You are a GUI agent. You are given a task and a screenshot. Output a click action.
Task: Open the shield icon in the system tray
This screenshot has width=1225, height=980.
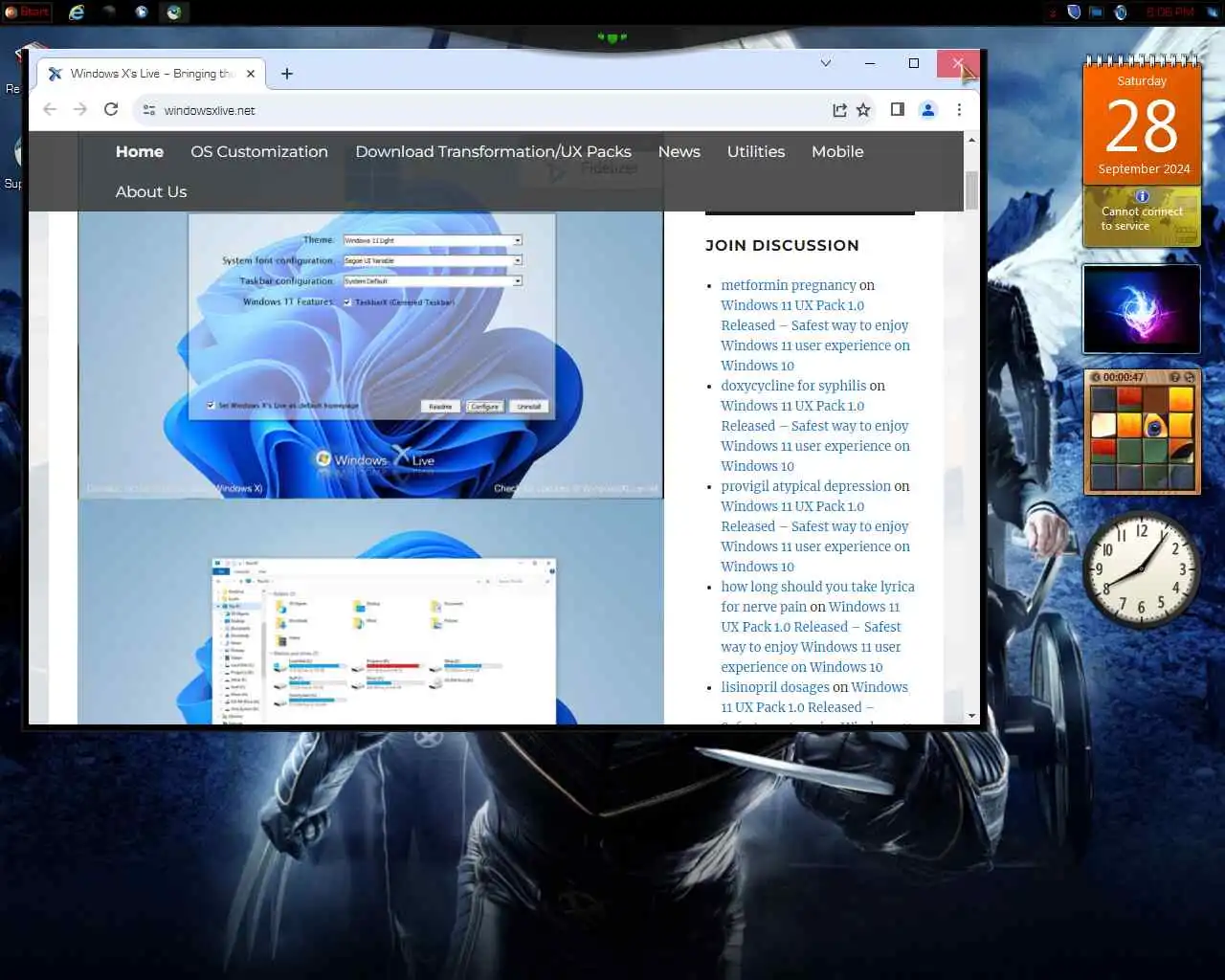1074,12
